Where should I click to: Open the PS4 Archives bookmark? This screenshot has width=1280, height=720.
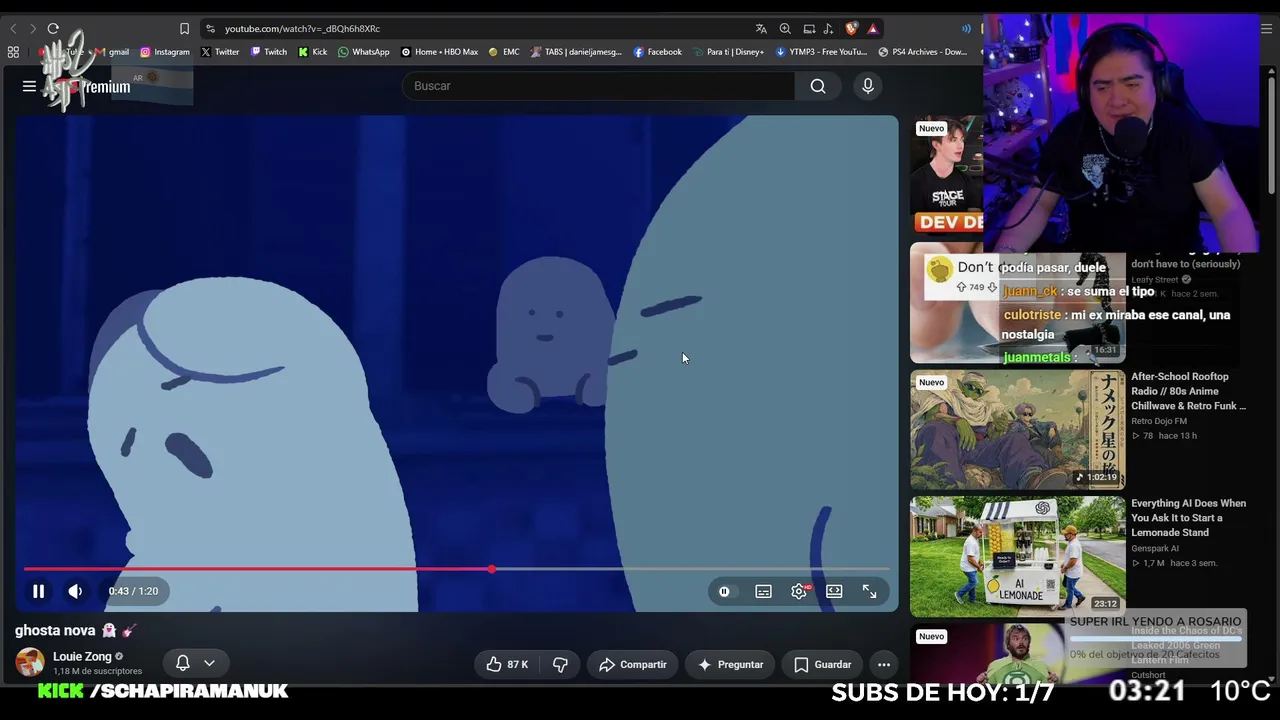(x=923, y=52)
